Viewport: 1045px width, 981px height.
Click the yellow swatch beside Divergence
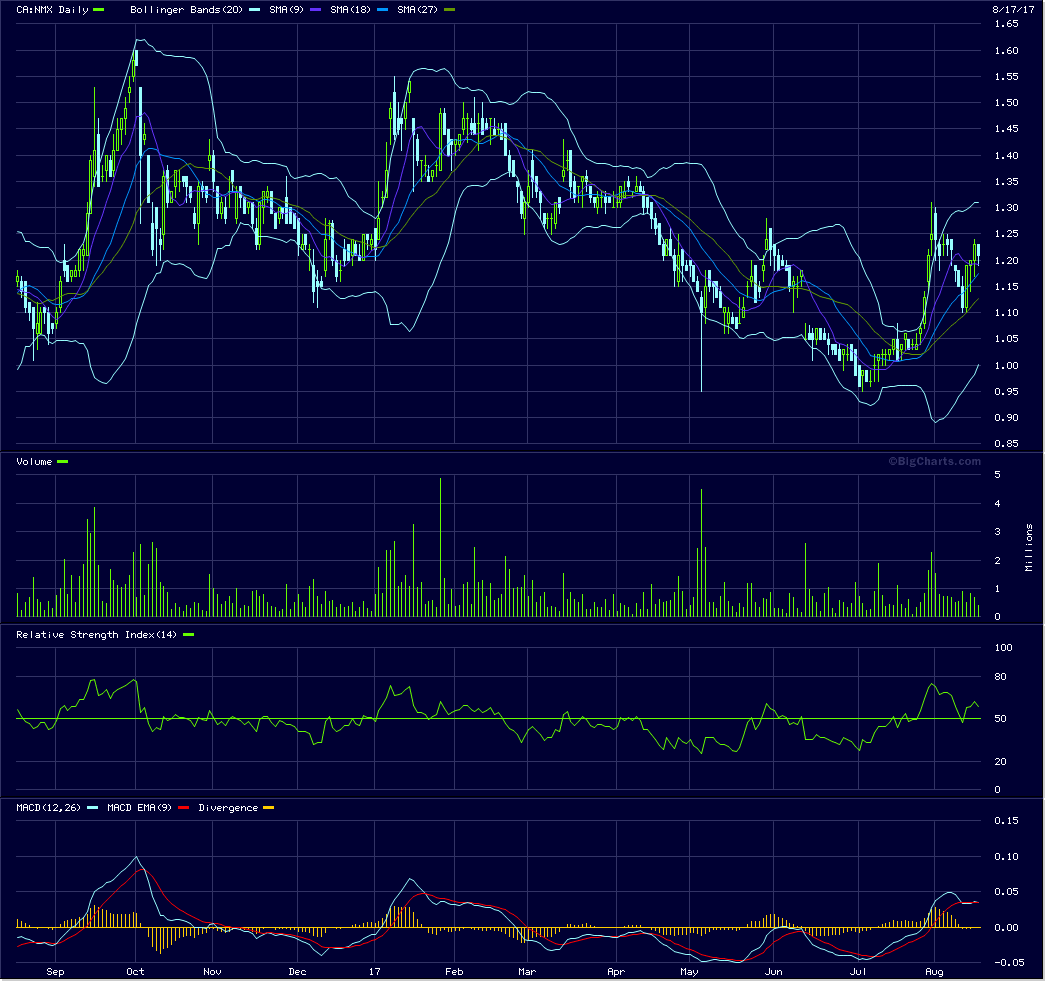click(269, 808)
